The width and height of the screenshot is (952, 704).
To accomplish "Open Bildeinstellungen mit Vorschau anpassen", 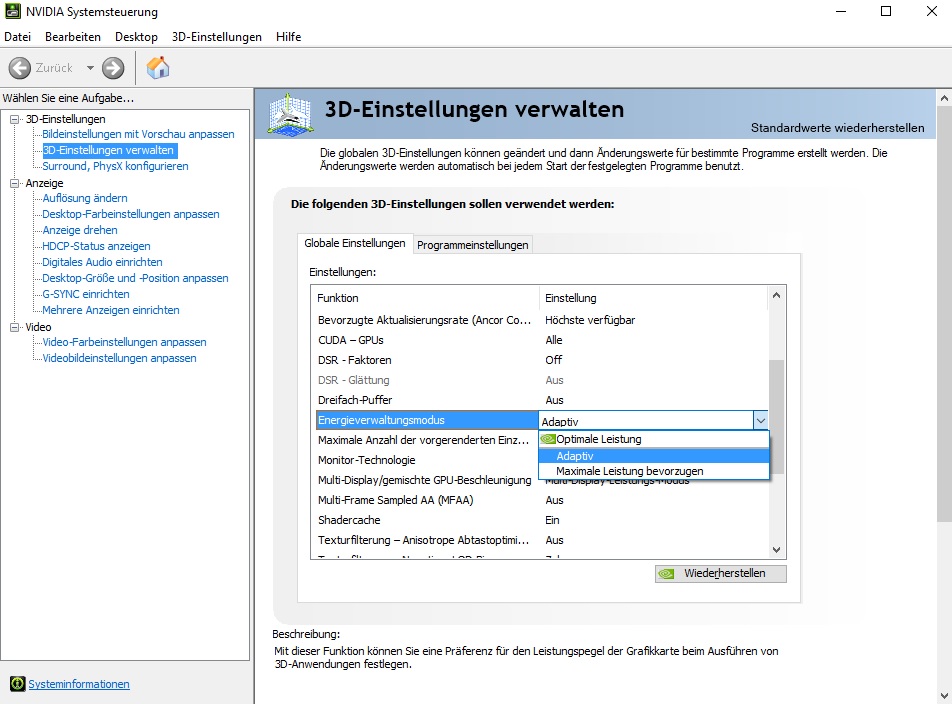I will [x=138, y=134].
